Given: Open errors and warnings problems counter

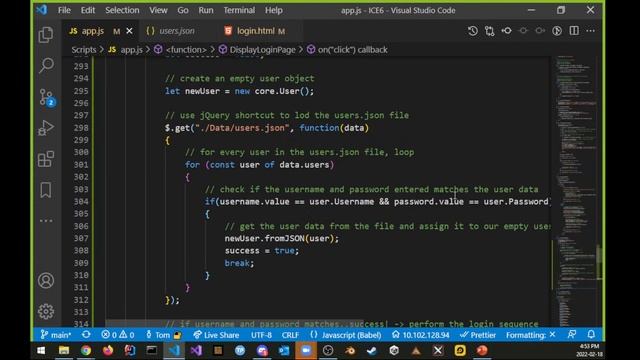Looking at the screenshot, I should coord(118,335).
